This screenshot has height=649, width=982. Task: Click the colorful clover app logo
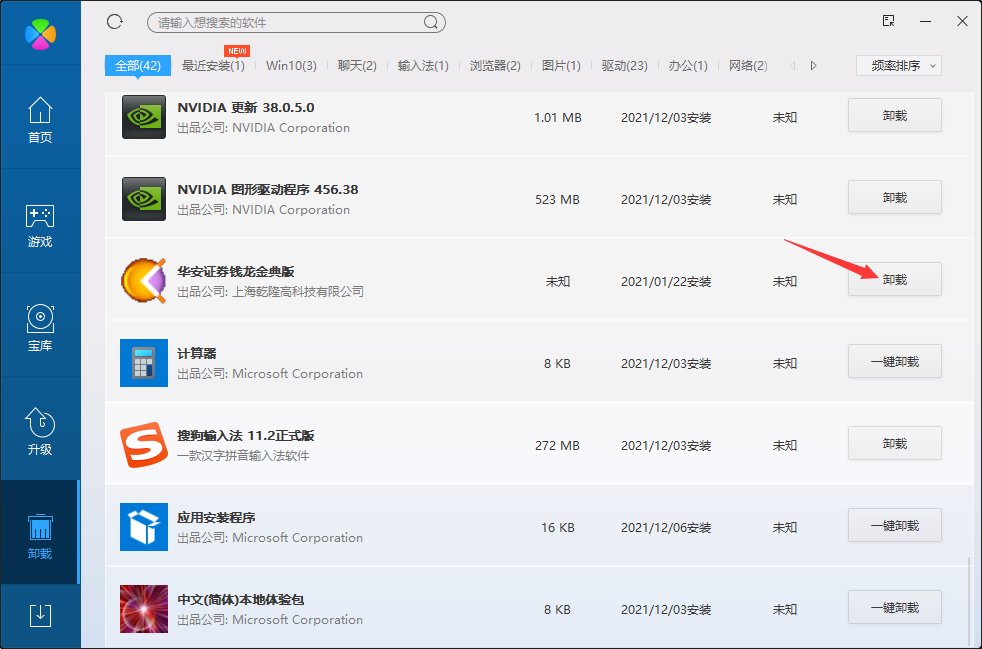(40, 34)
